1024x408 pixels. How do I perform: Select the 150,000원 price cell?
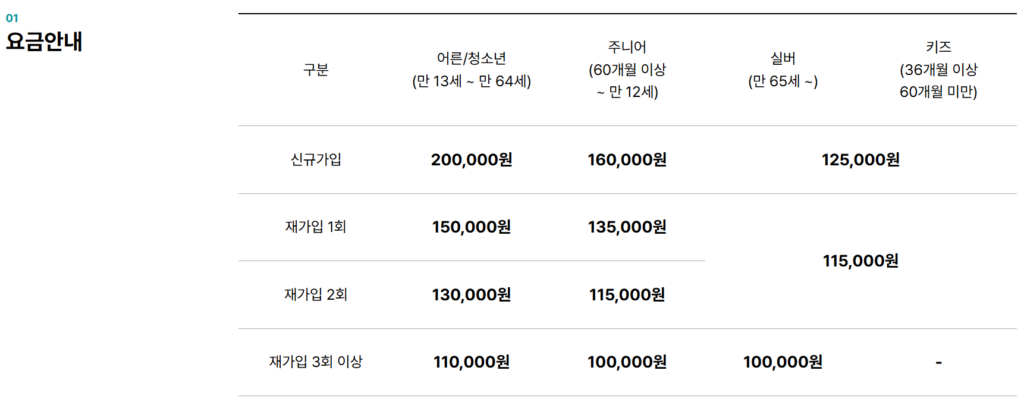coord(471,227)
